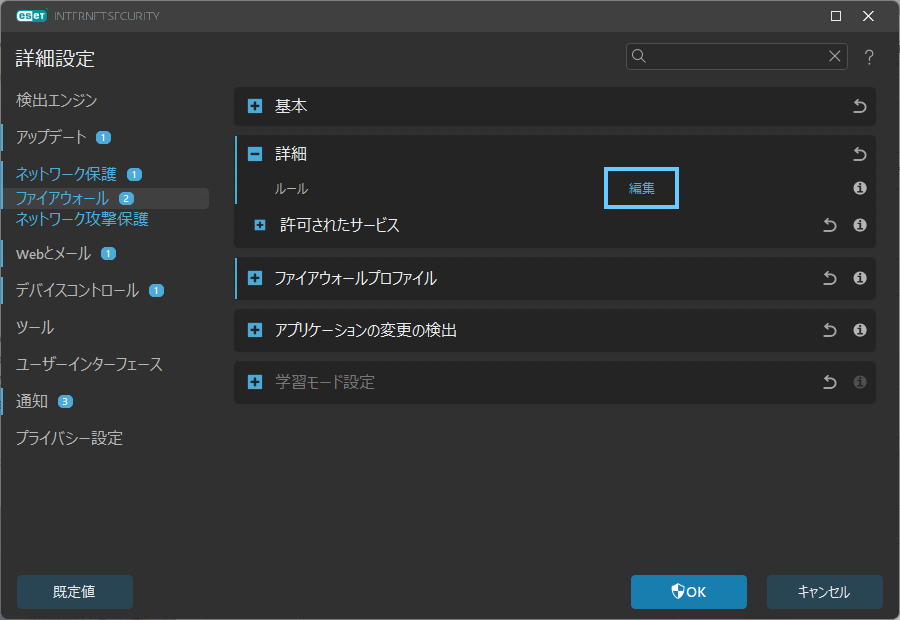Screen dimensions: 900x620
Task: Click the badge 2 next to ファイアウォール
Action: click(126, 199)
